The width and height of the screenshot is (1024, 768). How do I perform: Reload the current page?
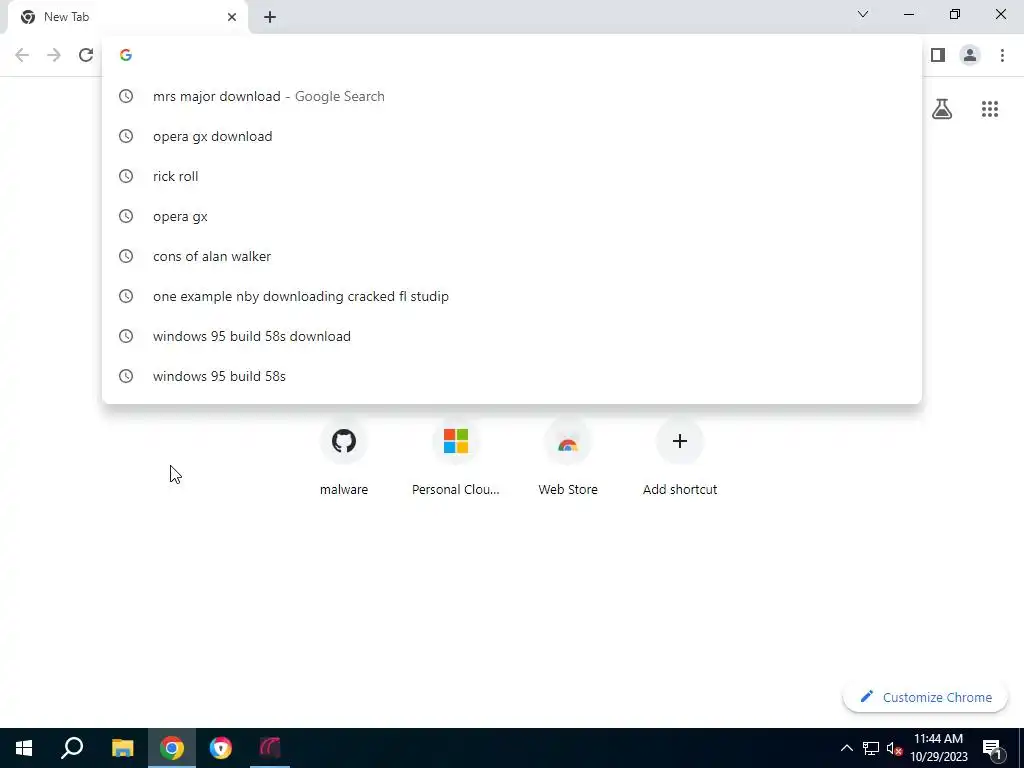(86, 55)
